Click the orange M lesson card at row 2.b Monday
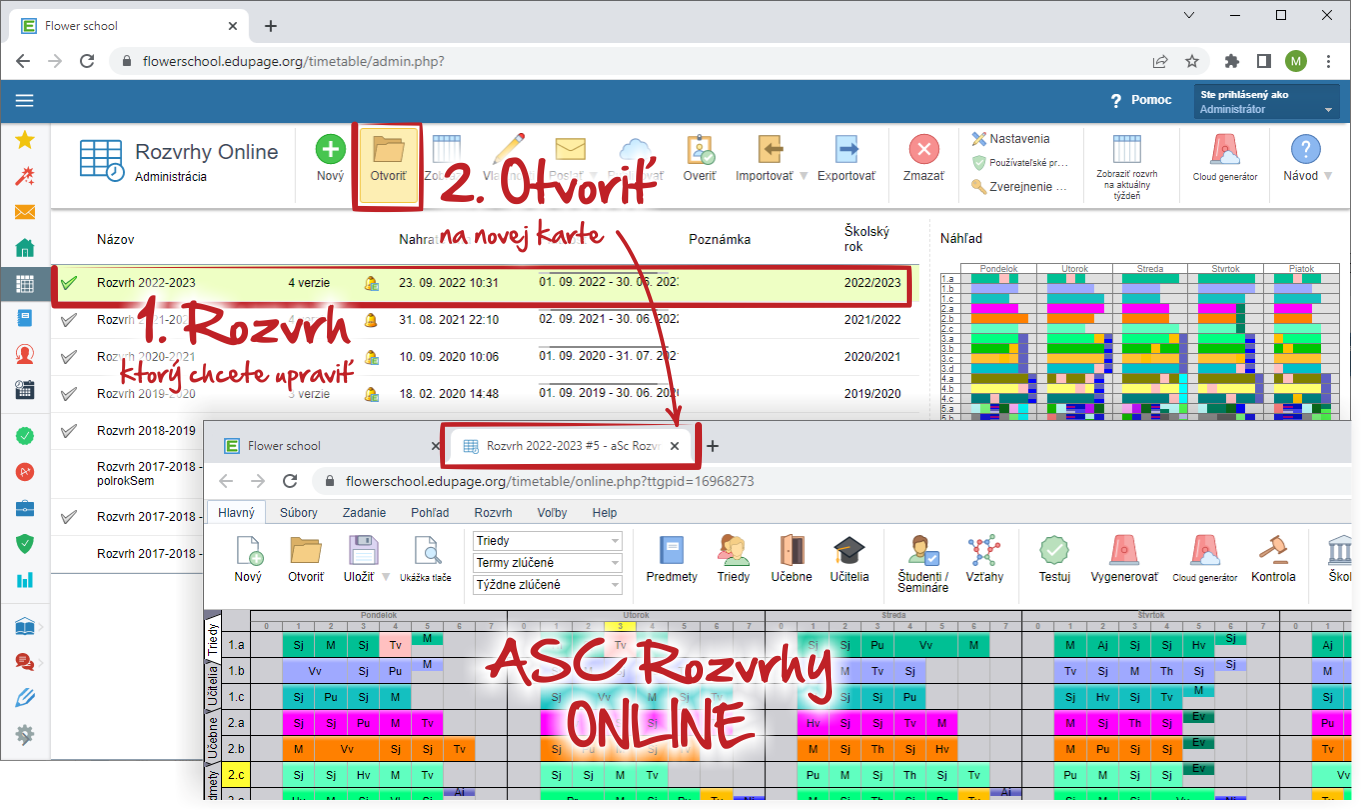Viewport: 1362px width, 811px height. 298,749
